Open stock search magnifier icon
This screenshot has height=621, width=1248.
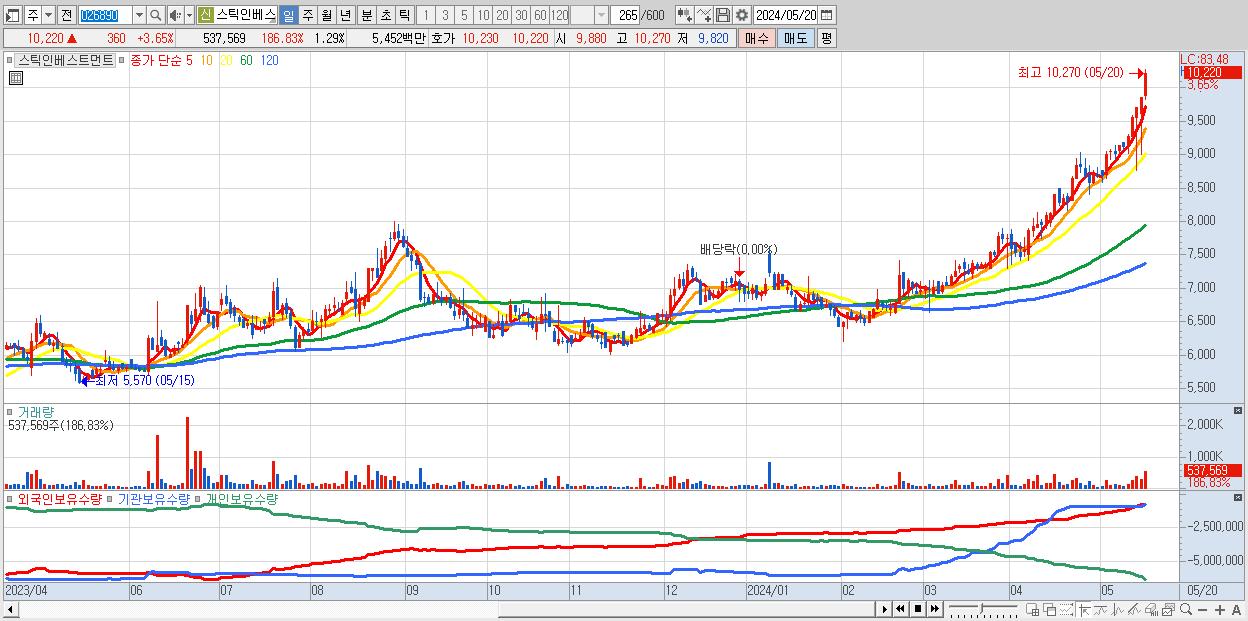tap(155, 15)
